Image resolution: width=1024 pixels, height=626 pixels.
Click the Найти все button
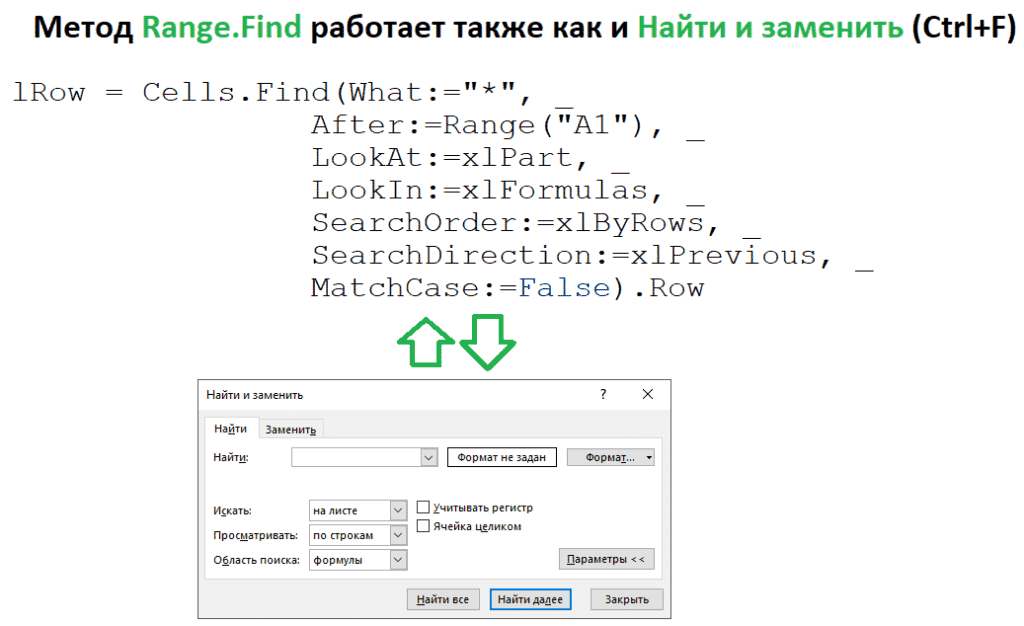[443, 599]
